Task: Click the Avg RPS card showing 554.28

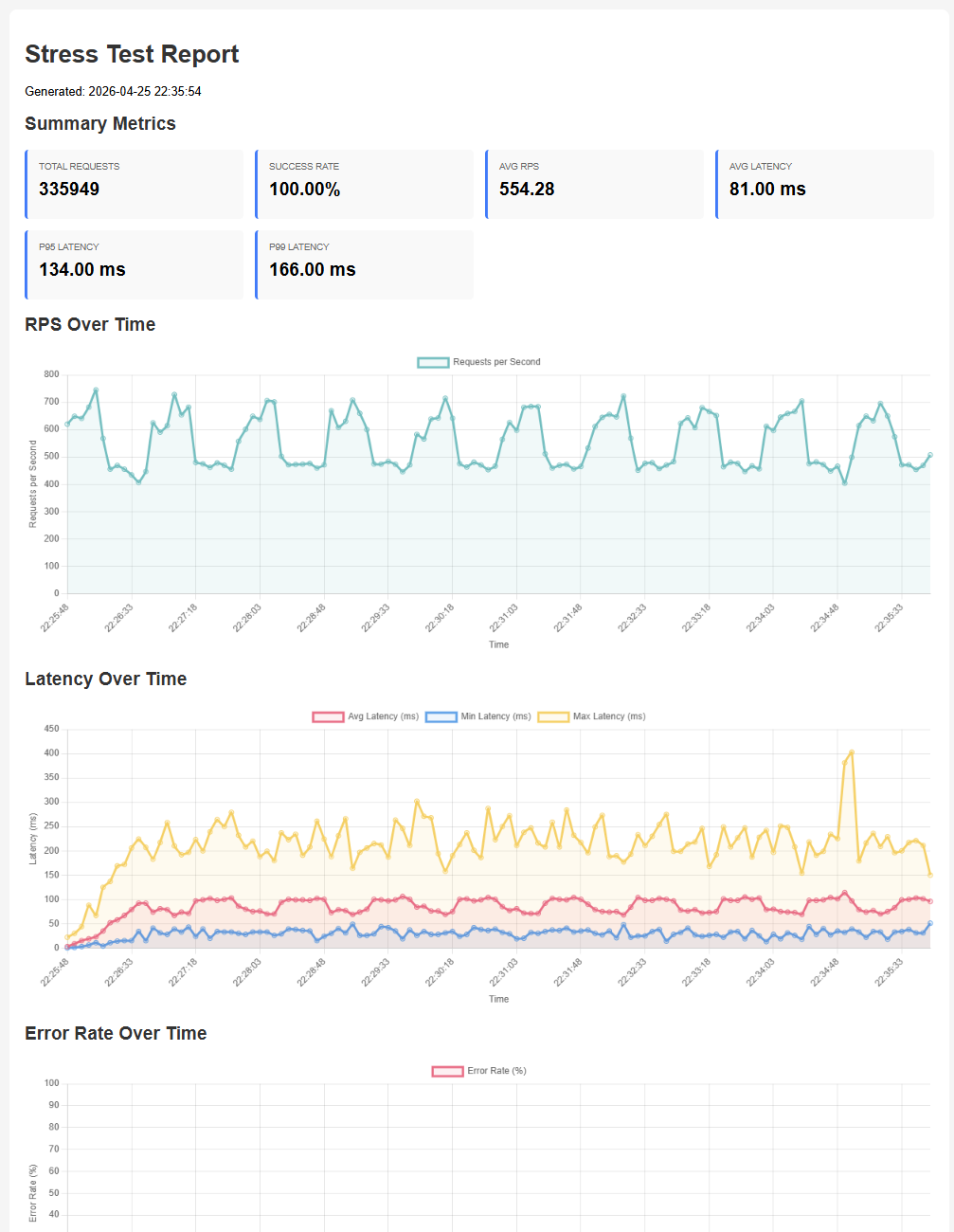Action: (x=595, y=184)
